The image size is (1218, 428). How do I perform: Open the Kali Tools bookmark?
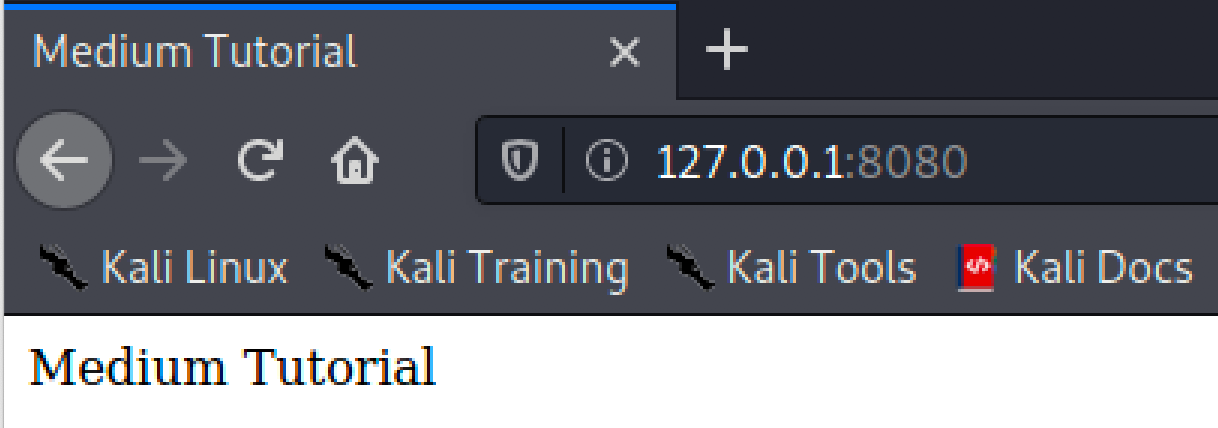tap(790, 267)
